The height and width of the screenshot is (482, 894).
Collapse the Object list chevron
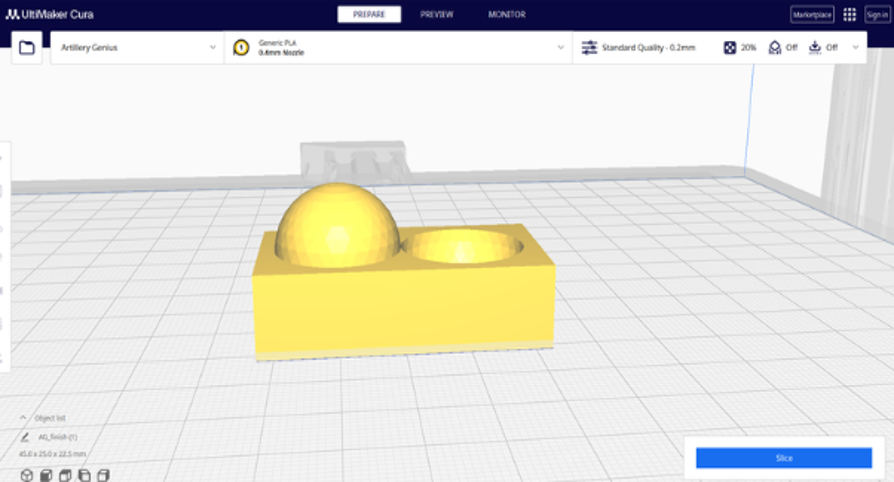[x=23, y=418]
